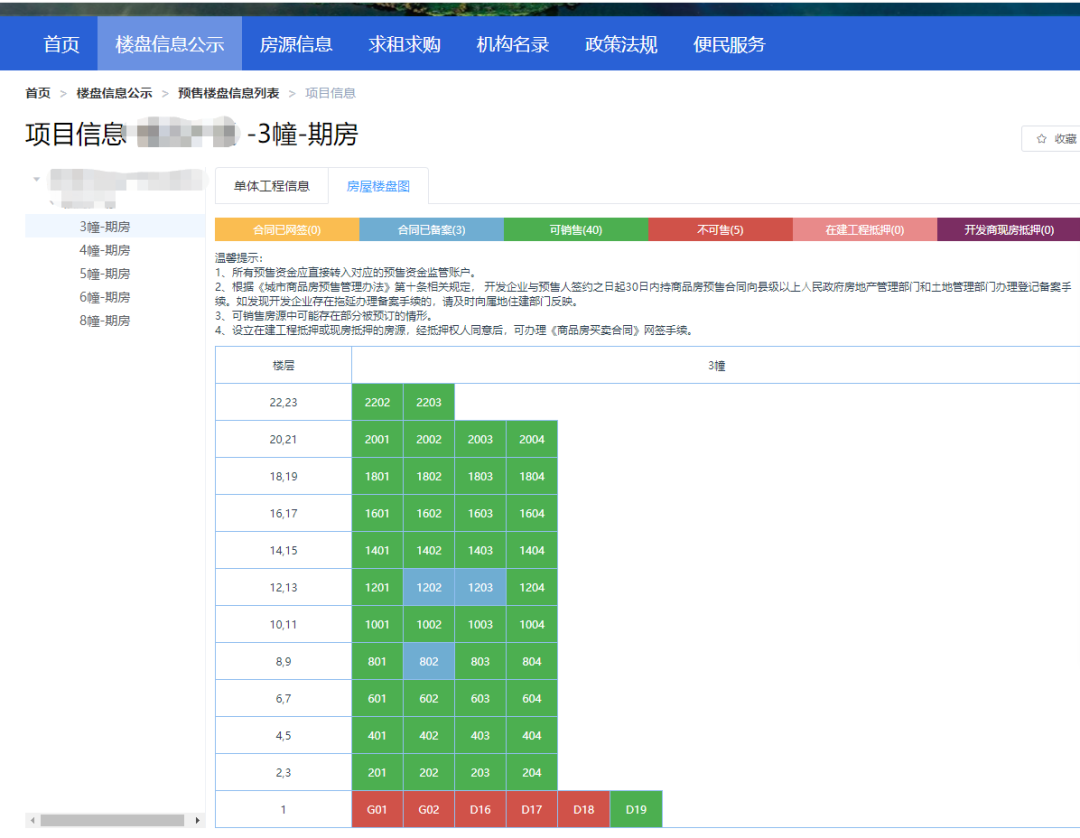Open unsellable unit D16

[480, 809]
